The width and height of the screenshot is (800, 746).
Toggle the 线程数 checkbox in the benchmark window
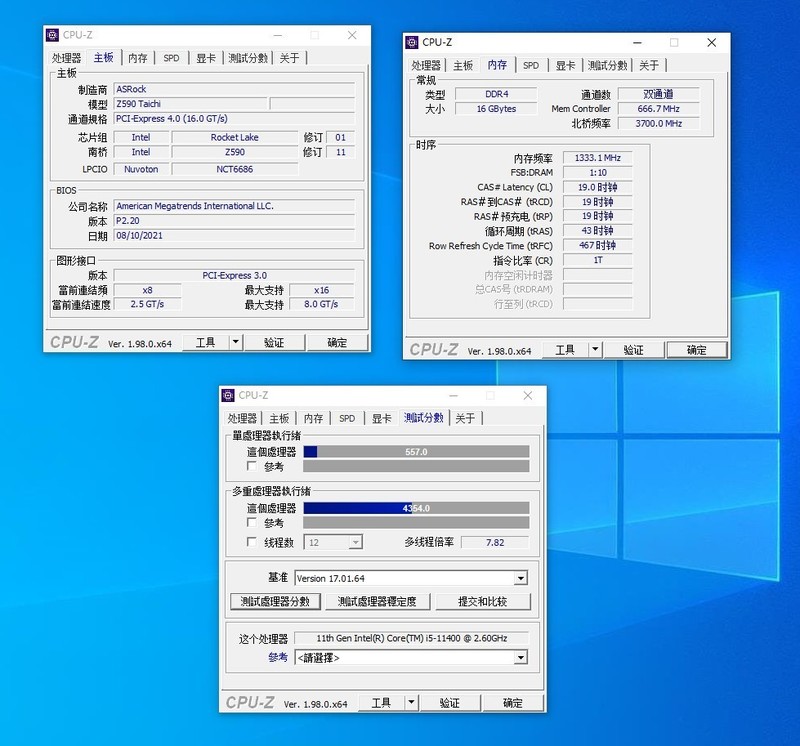[x=250, y=541]
